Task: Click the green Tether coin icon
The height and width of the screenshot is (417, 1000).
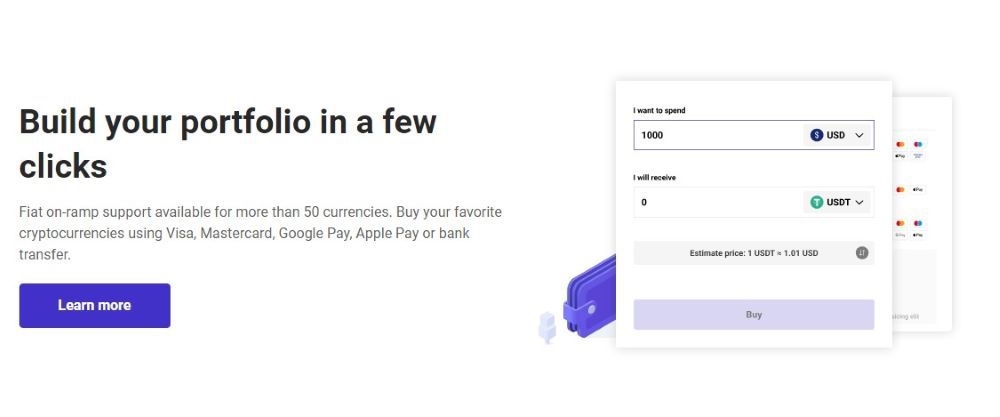Action: click(816, 202)
